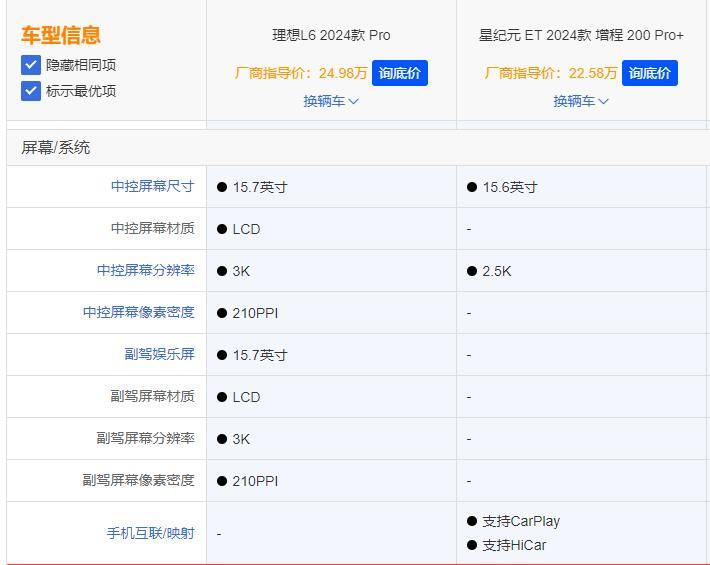Click the 车型信息 heading

point(61,35)
